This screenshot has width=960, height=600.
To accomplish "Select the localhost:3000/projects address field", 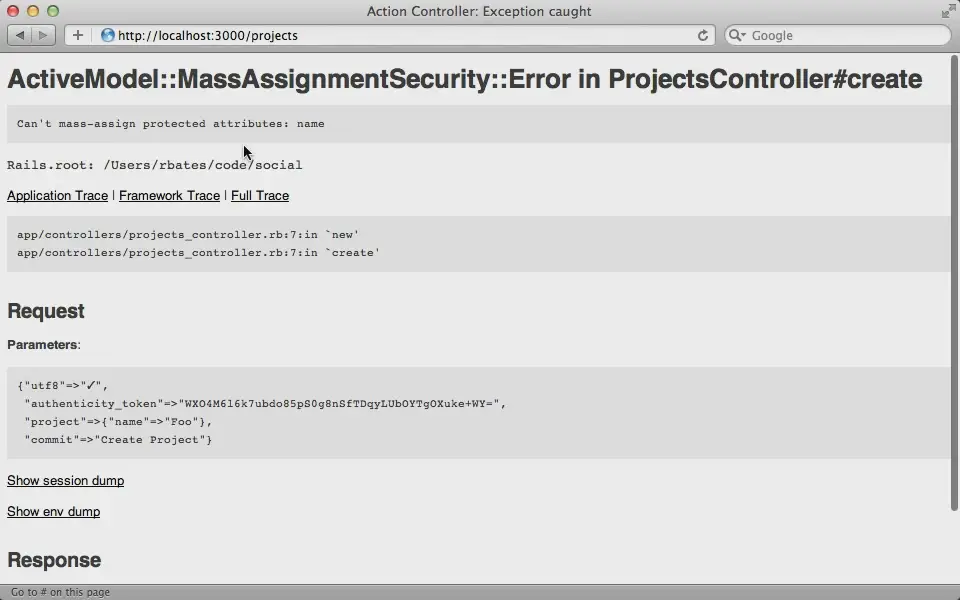I will click(392, 36).
